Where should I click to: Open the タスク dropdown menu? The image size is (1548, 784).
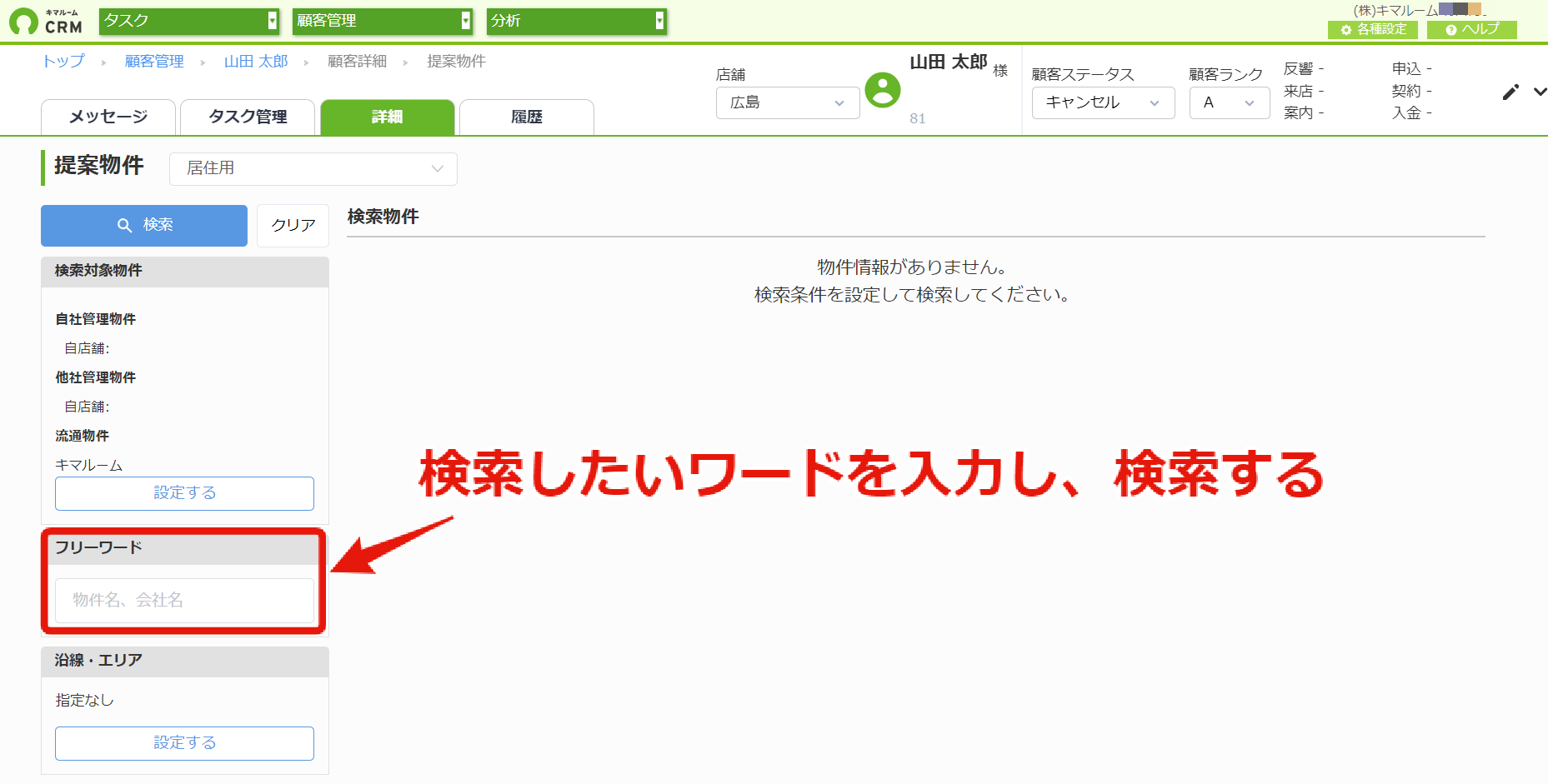click(x=189, y=21)
